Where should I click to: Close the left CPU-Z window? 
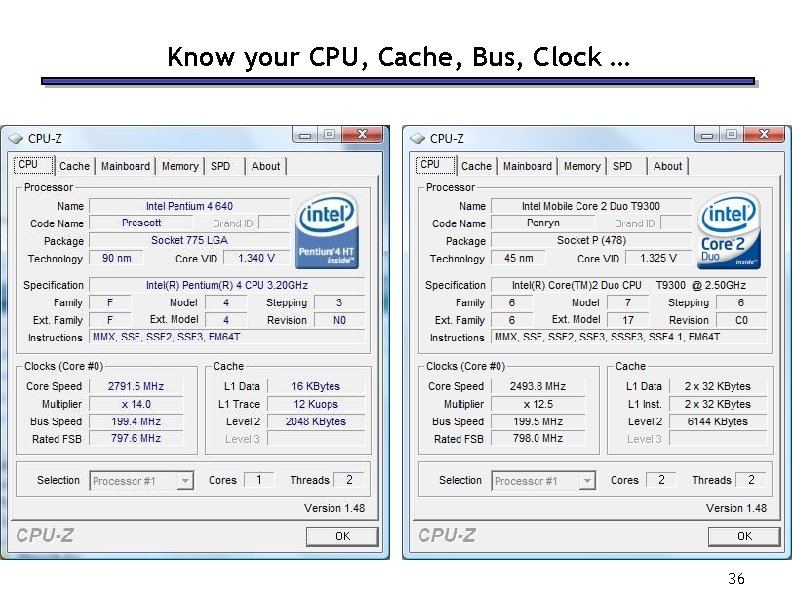362,135
